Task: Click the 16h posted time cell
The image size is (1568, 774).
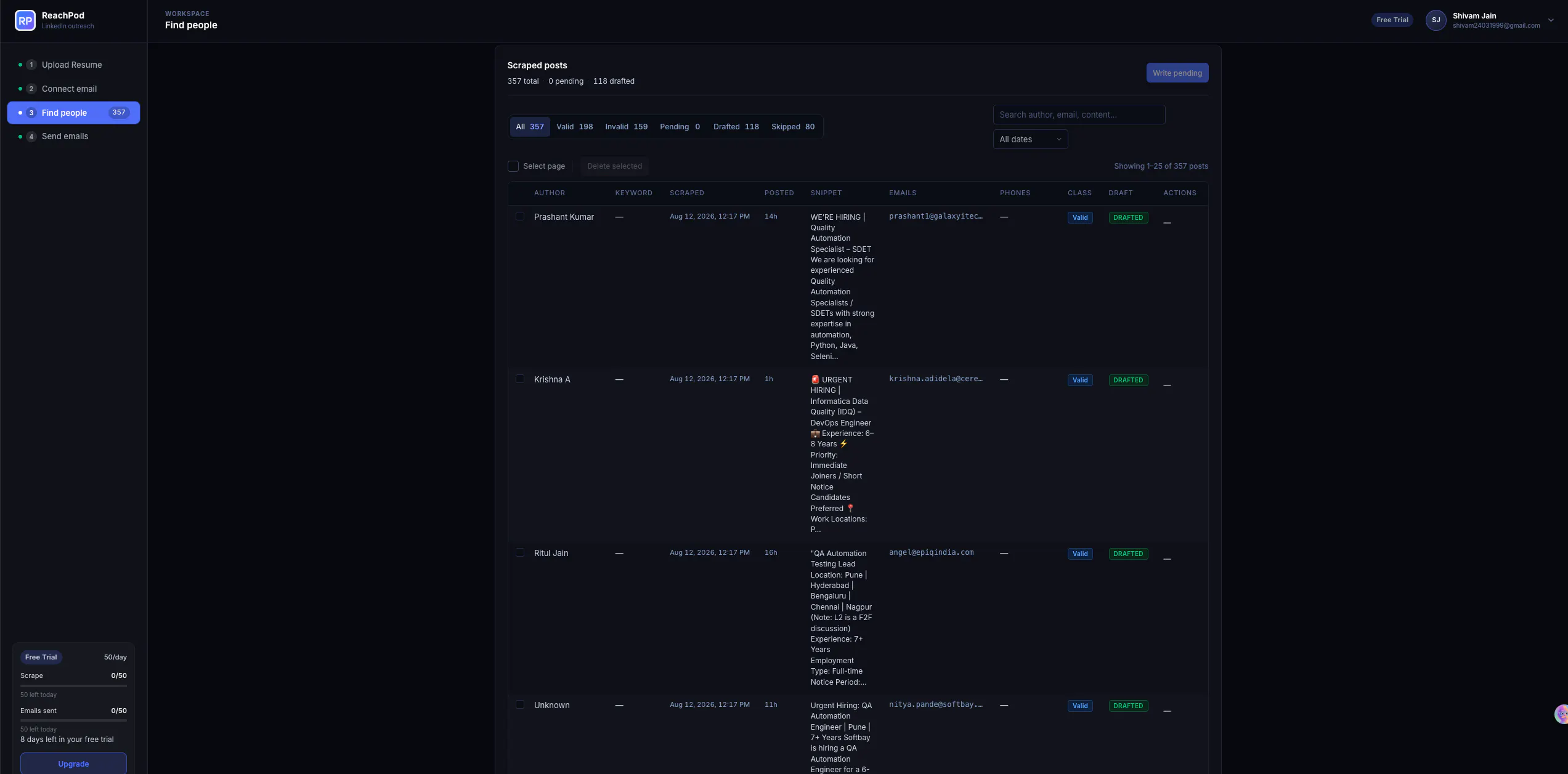Action: point(771,553)
